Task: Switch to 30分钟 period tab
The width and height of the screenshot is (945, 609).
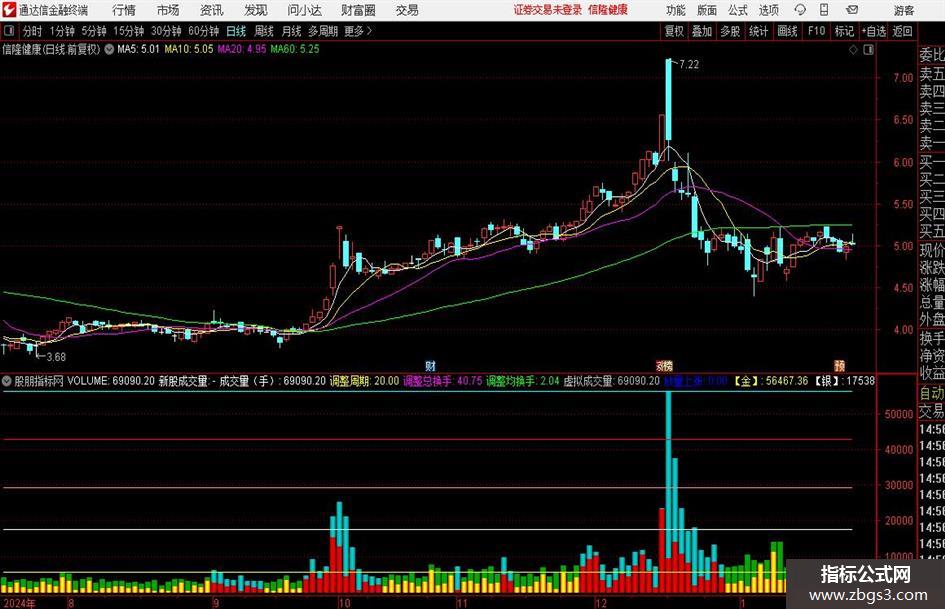Action: 166,31
